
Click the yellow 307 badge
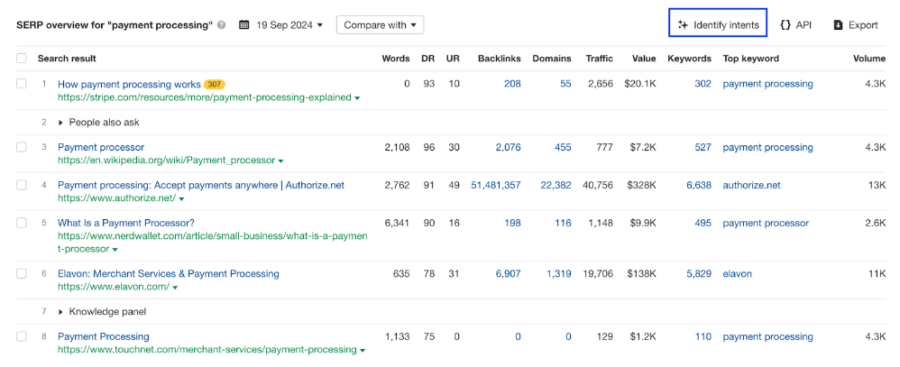[x=215, y=84]
